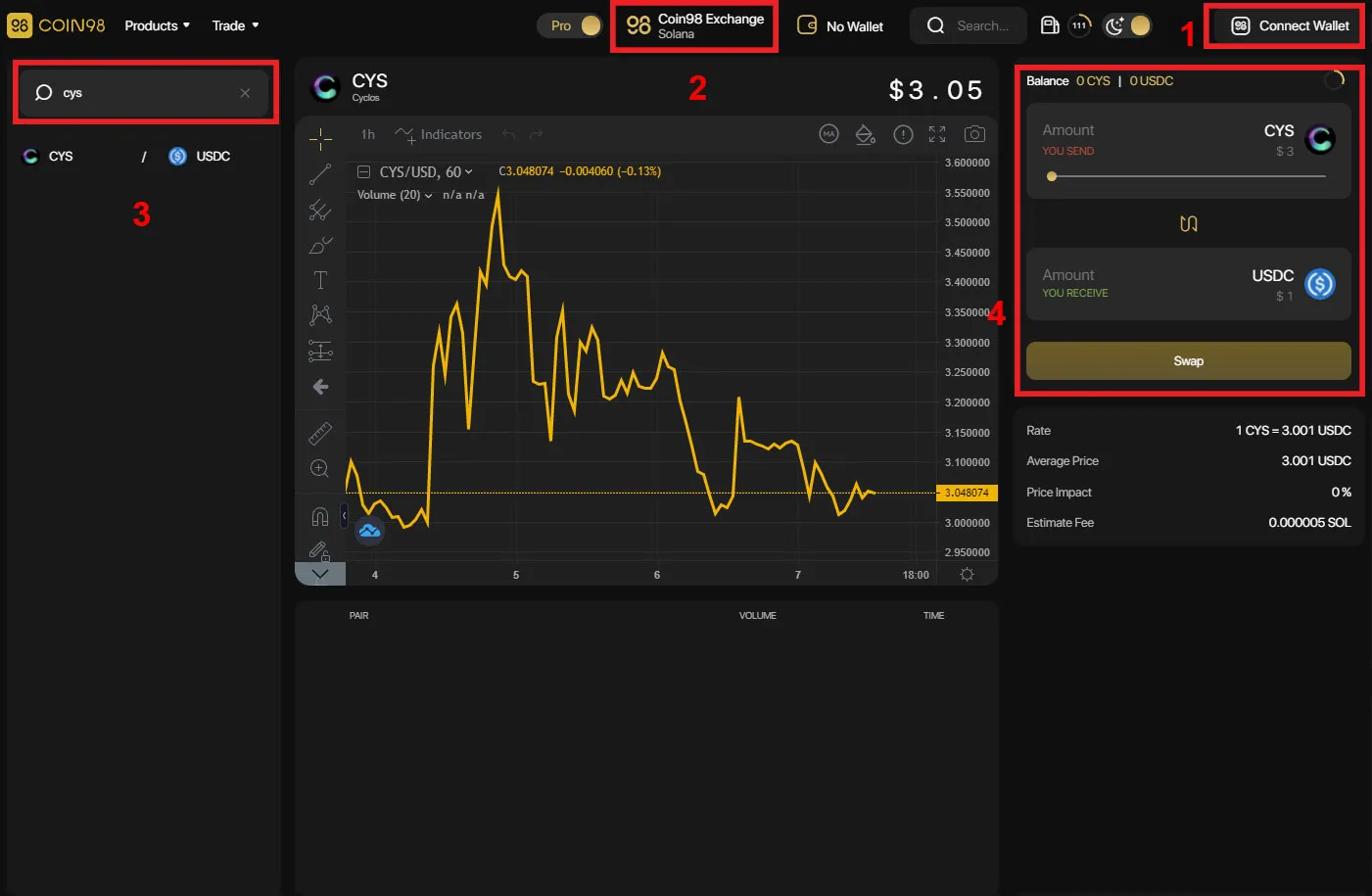
Task: Open the chart color theme bucket icon
Action: (x=865, y=134)
